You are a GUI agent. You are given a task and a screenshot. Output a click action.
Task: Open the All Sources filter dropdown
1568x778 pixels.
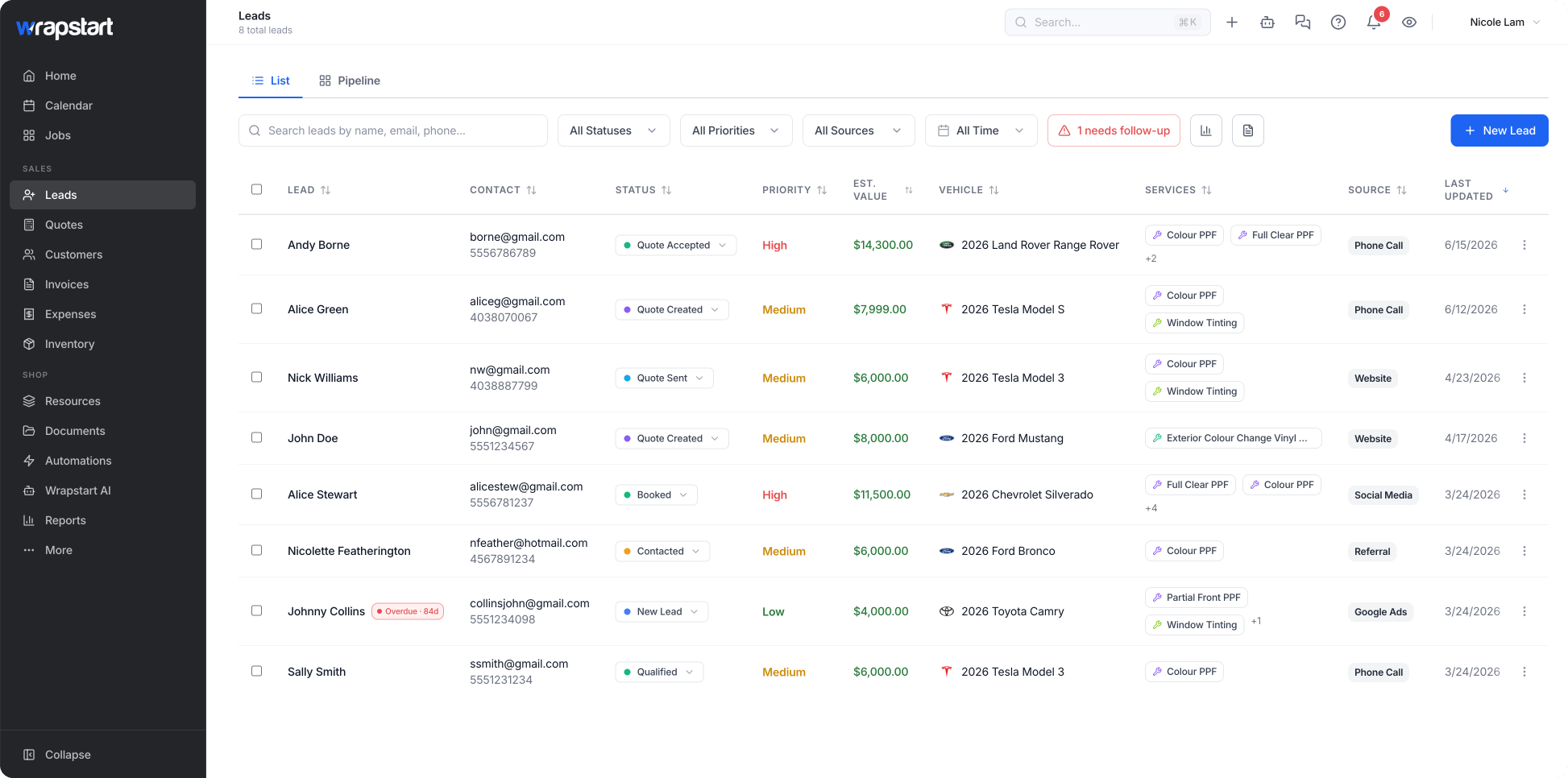859,130
